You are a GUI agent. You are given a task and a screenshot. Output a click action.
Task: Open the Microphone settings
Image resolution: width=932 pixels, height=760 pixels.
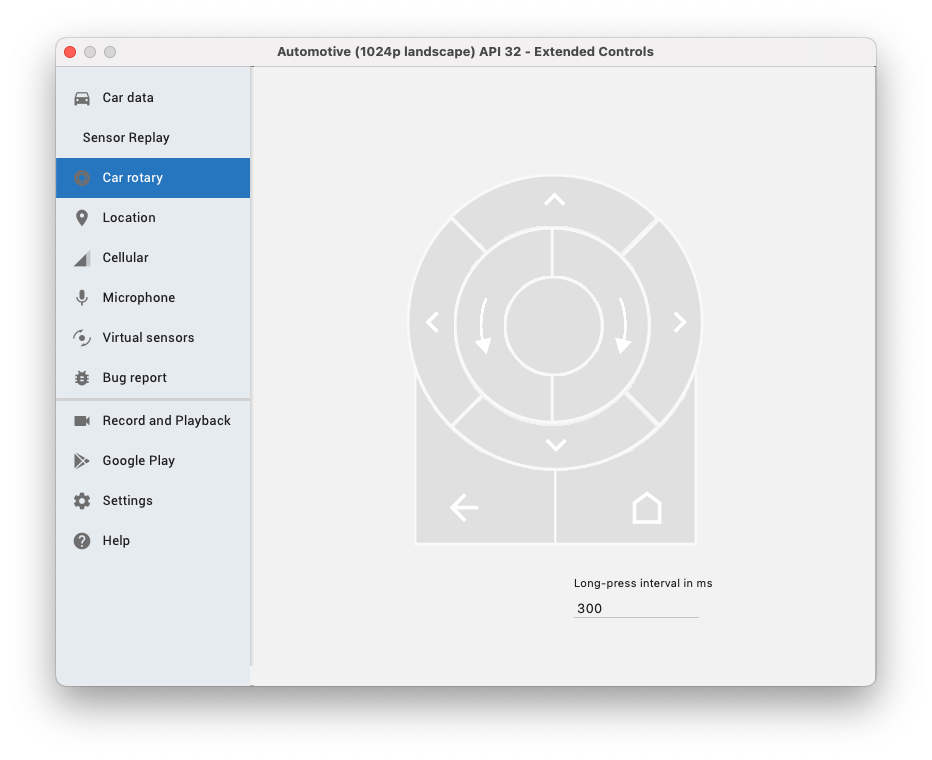138,298
